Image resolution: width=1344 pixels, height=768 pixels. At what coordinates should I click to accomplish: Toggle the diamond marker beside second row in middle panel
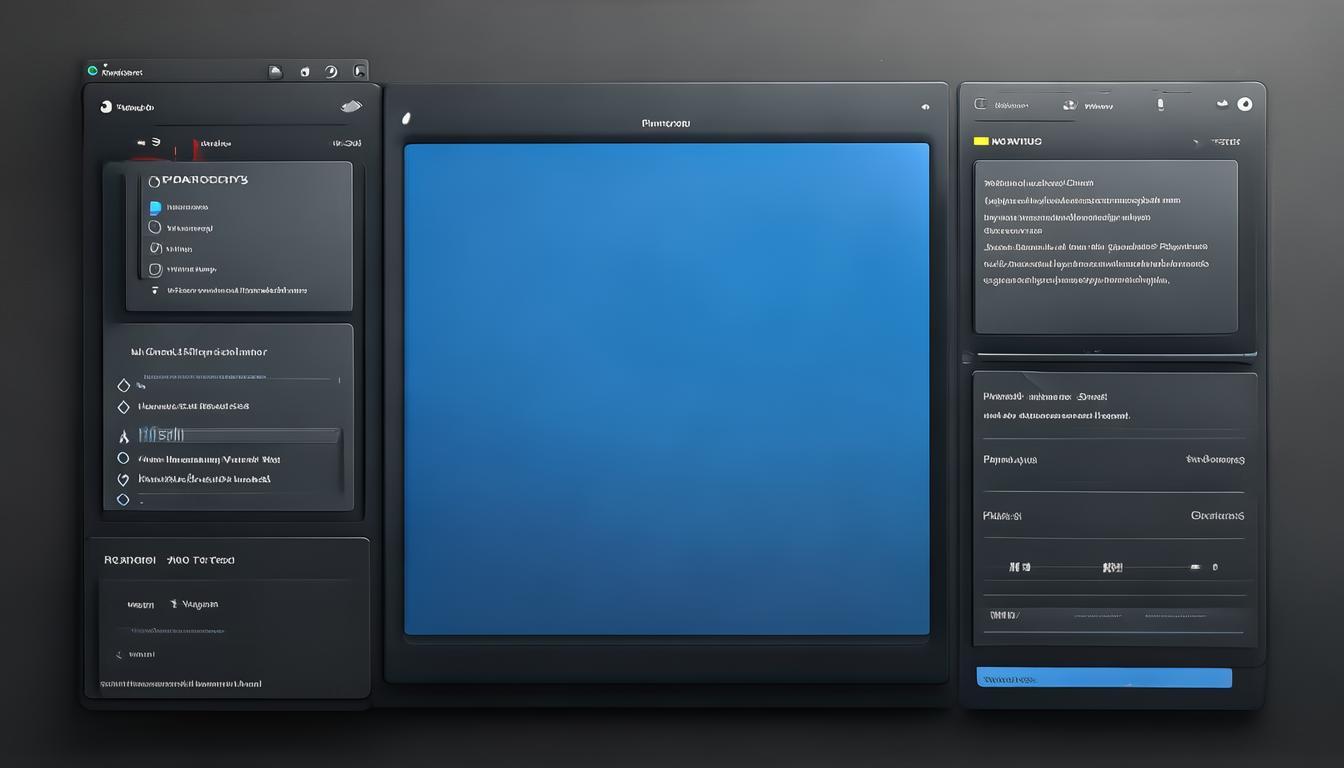pos(123,407)
